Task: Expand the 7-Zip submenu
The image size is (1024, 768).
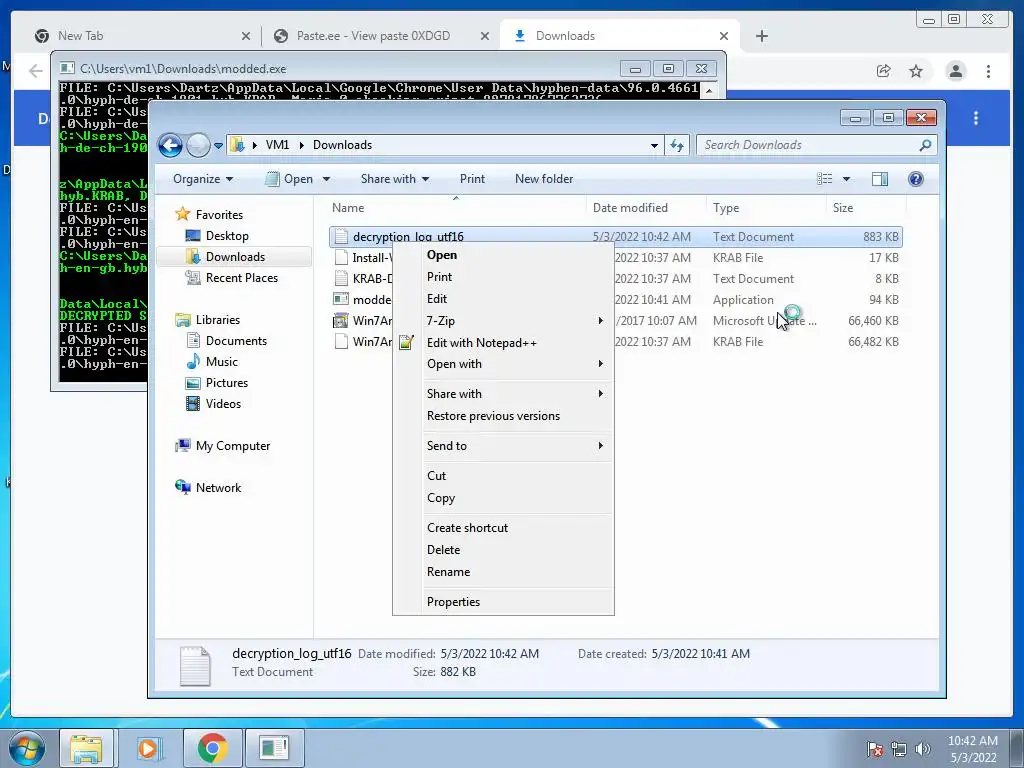Action: pyautogui.click(x=503, y=321)
